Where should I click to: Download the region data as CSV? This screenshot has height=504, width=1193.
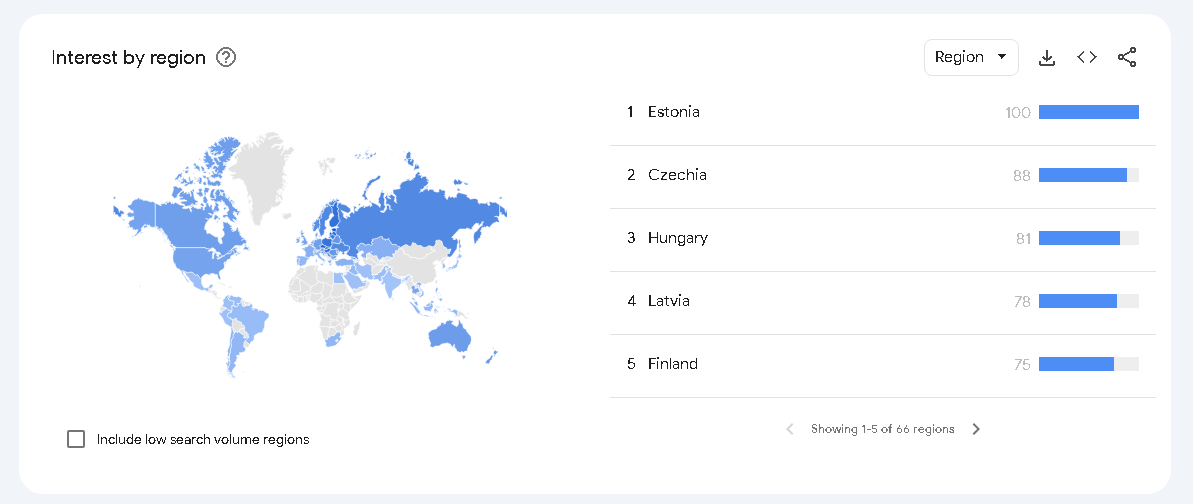tap(1047, 58)
